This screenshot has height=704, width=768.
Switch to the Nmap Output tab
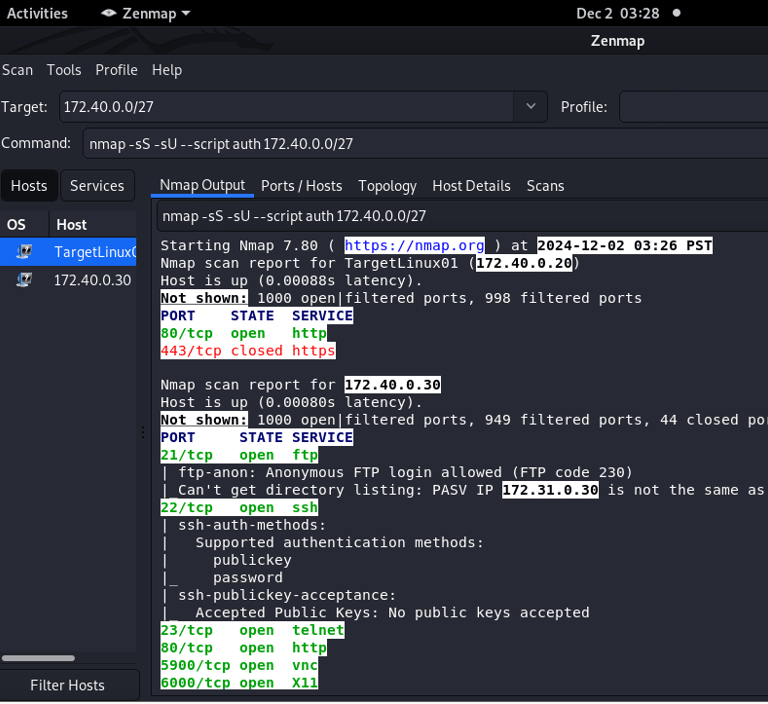point(202,185)
